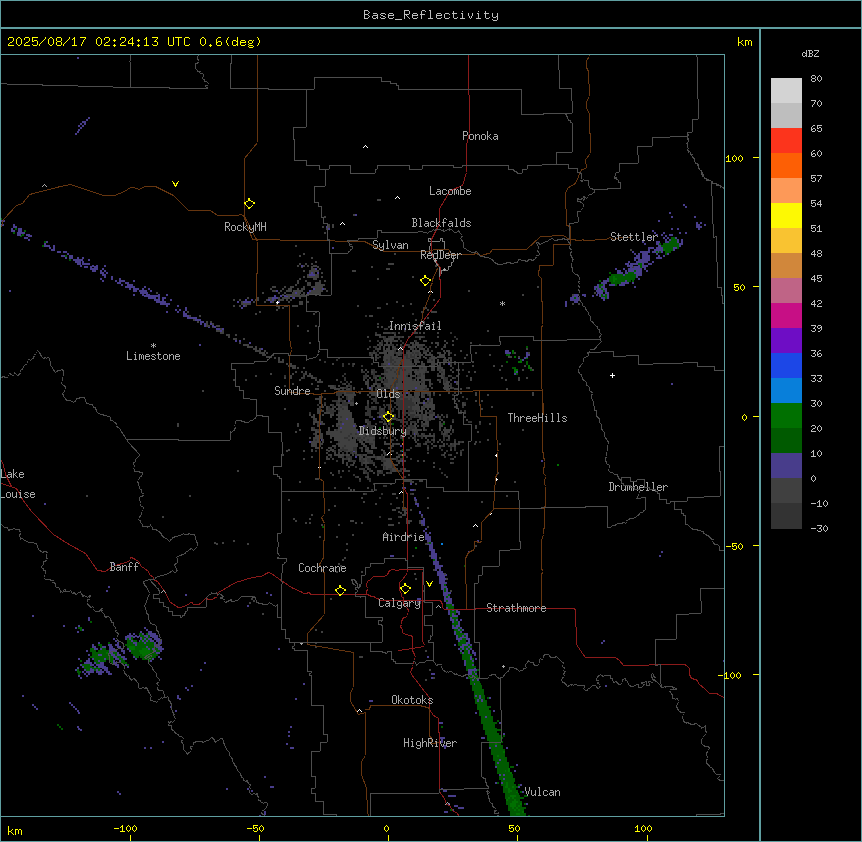Select the yellow diamond marker below Cochrane
The width and height of the screenshot is (862, 842).
coord(340,590)
